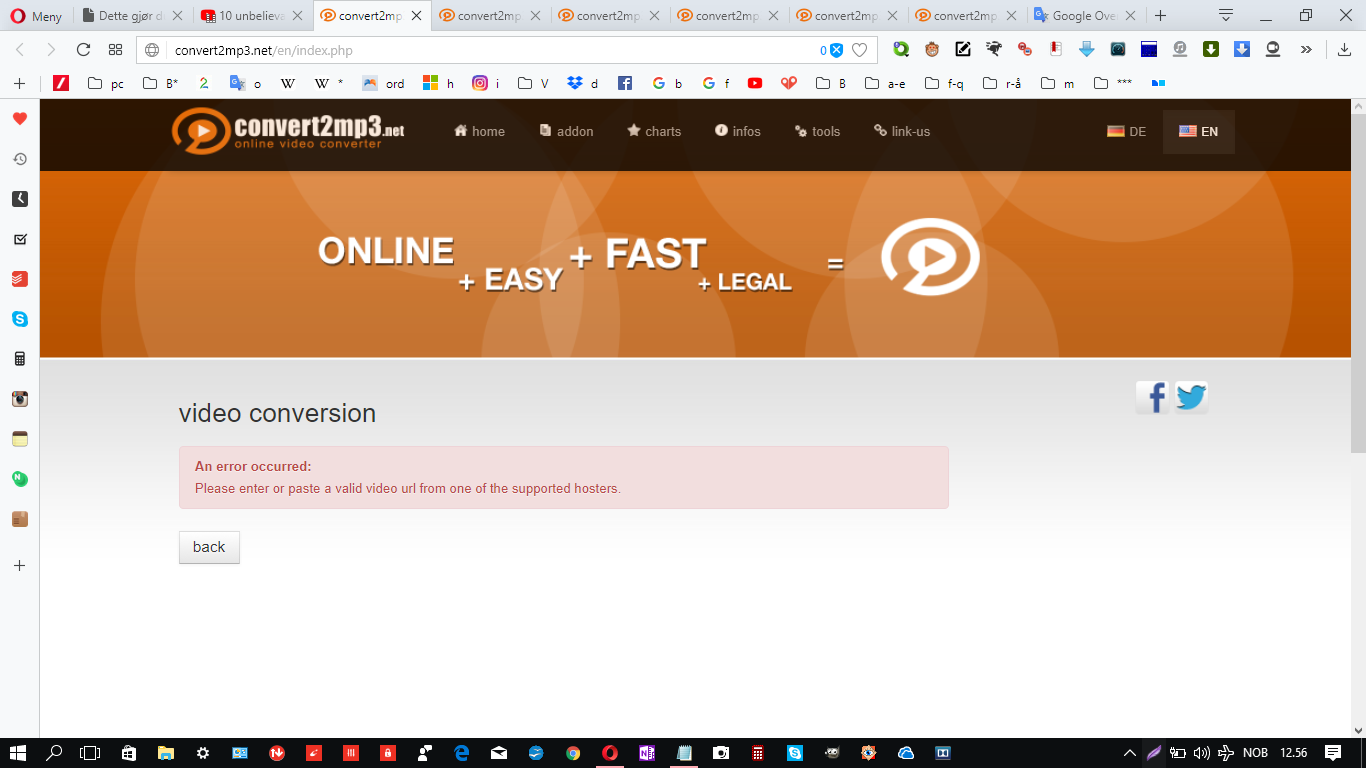Click the convert2mp3.net logo
This screenshot has height=768, width=1366.
[288, 131]
